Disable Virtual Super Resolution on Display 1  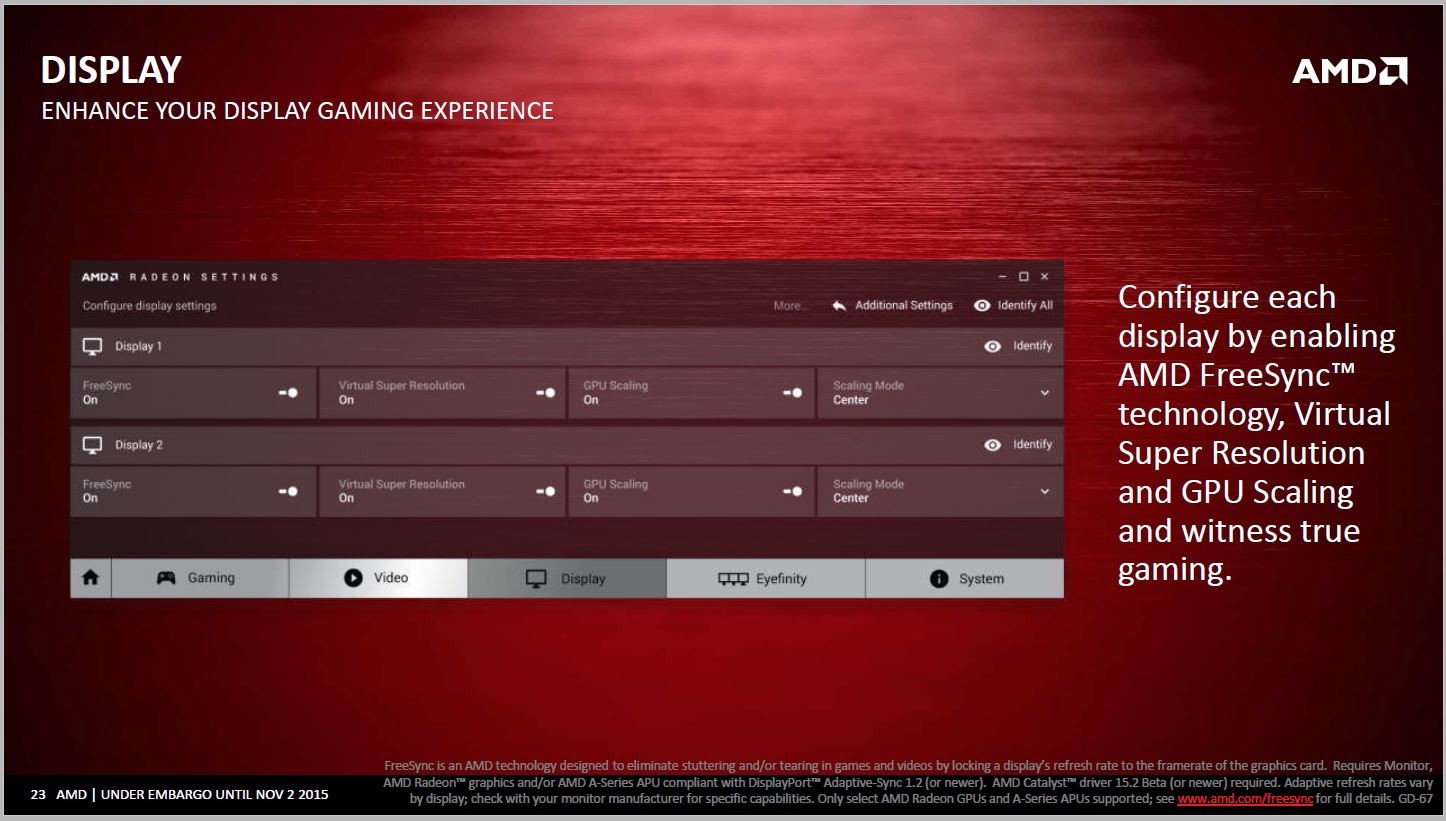point(545,393)
